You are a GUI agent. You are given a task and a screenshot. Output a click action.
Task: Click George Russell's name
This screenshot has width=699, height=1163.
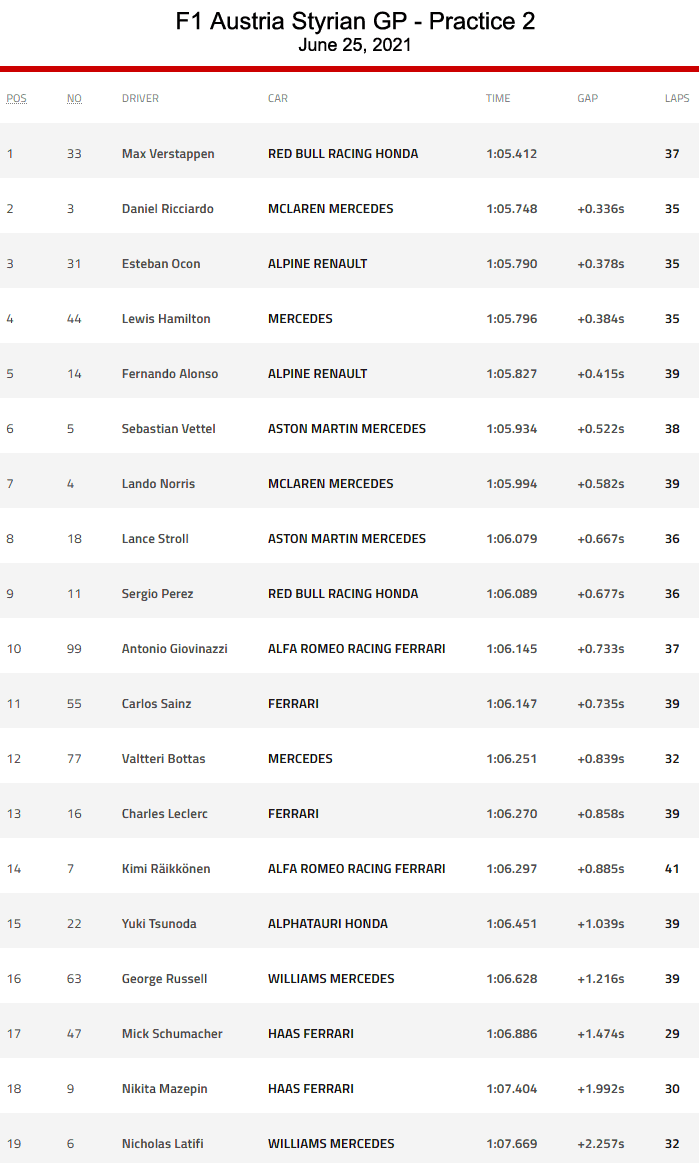(165, 979)
